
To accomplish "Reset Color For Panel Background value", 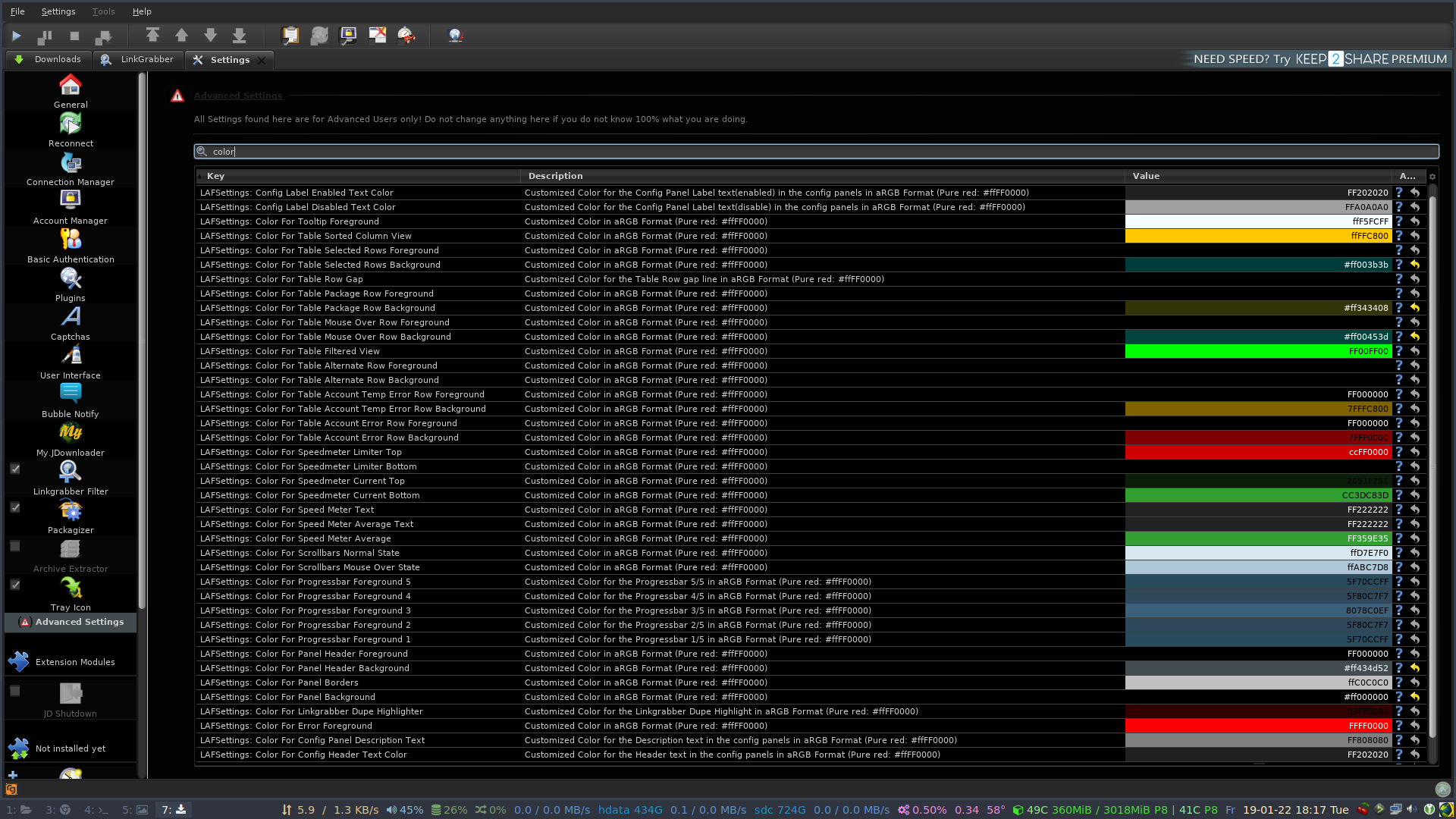I will click(1415, 697).
